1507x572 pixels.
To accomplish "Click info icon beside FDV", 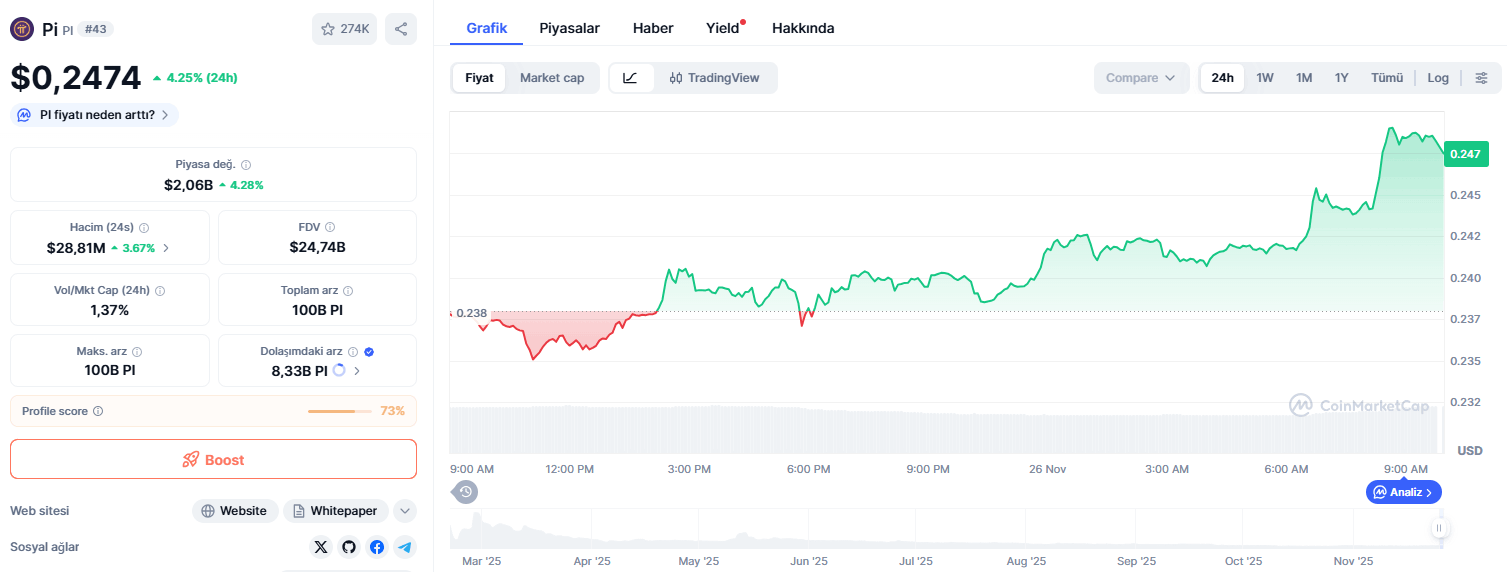I will click(x=330, y=228).
